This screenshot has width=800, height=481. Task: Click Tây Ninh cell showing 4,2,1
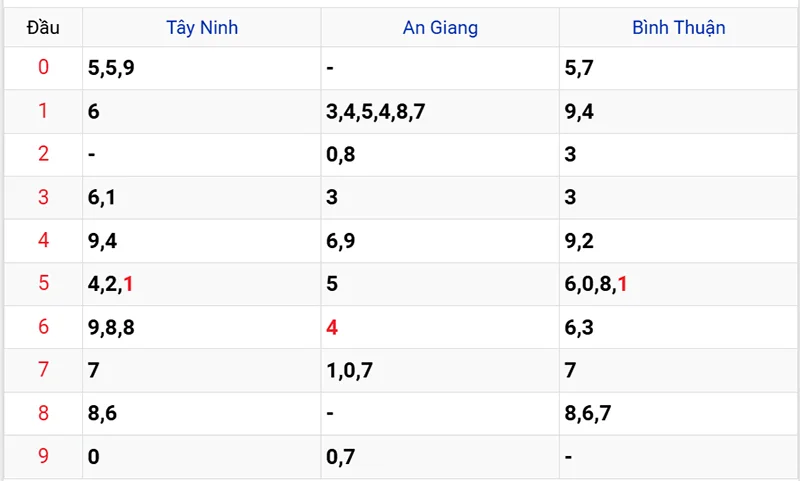tap(202, 284)
